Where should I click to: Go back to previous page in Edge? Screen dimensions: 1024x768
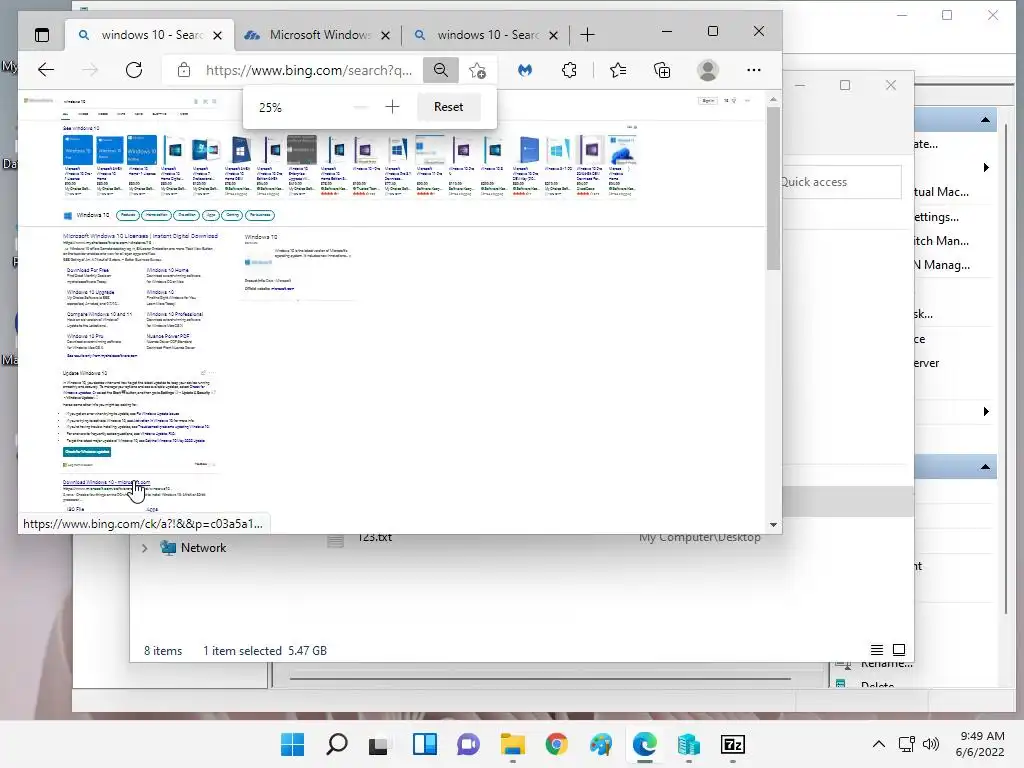point(46,70)
